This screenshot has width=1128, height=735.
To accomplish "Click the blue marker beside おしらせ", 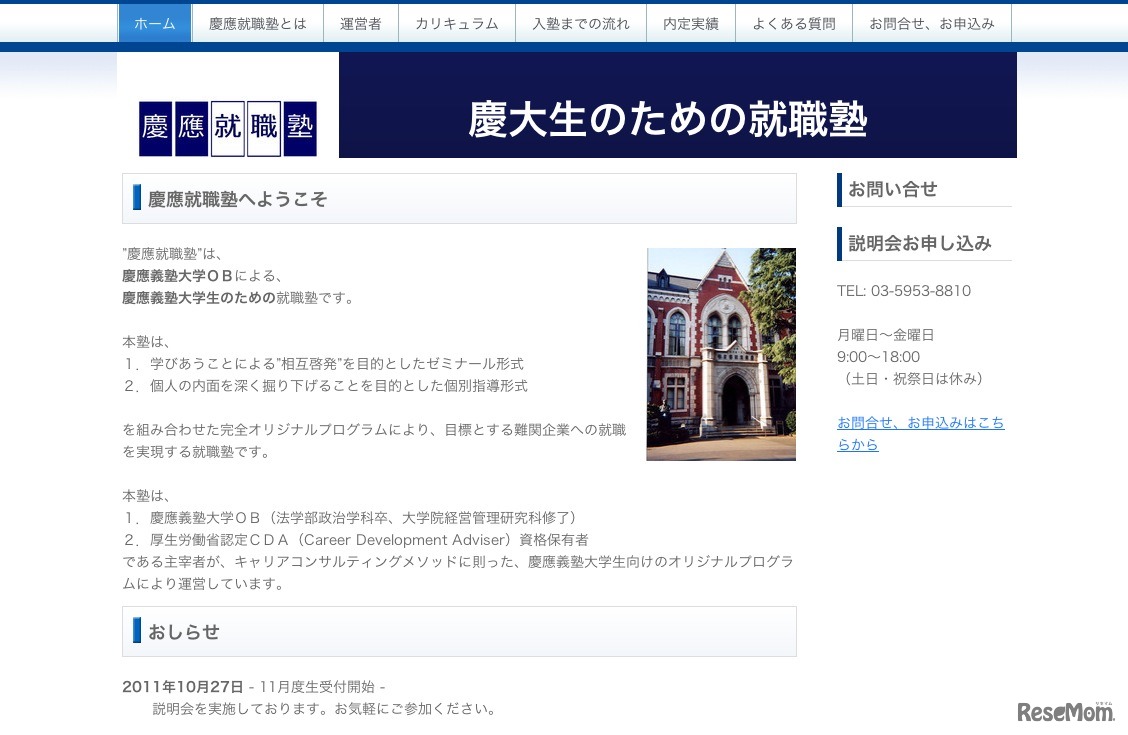I will [137, 631].
